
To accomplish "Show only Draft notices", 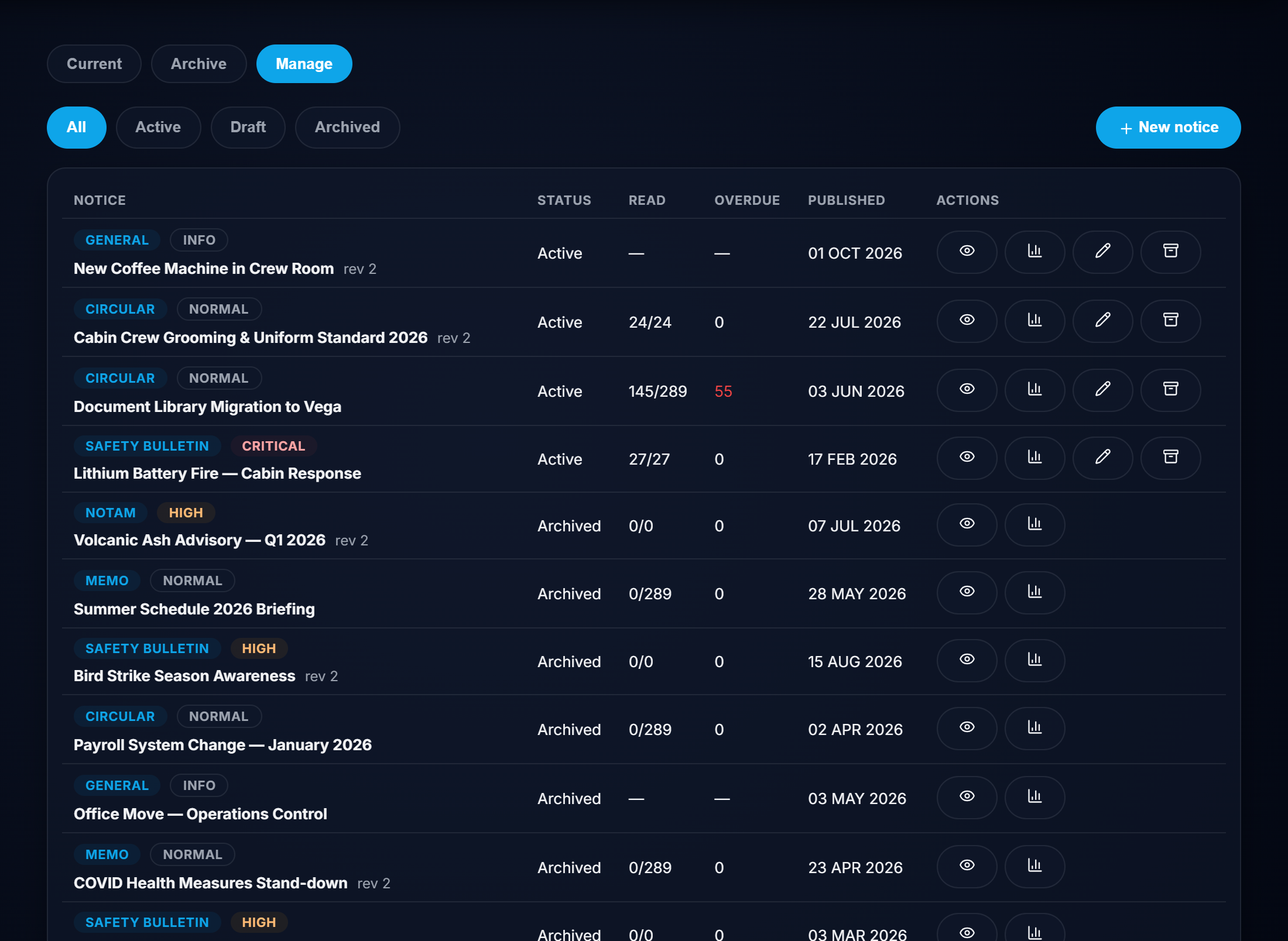I will pyautogui.click(x=248, y=128).
